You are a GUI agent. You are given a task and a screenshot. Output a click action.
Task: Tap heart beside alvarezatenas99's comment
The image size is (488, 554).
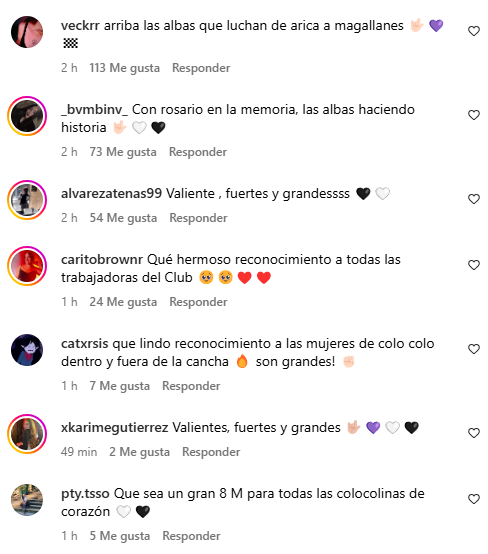[x=474, y=199]
